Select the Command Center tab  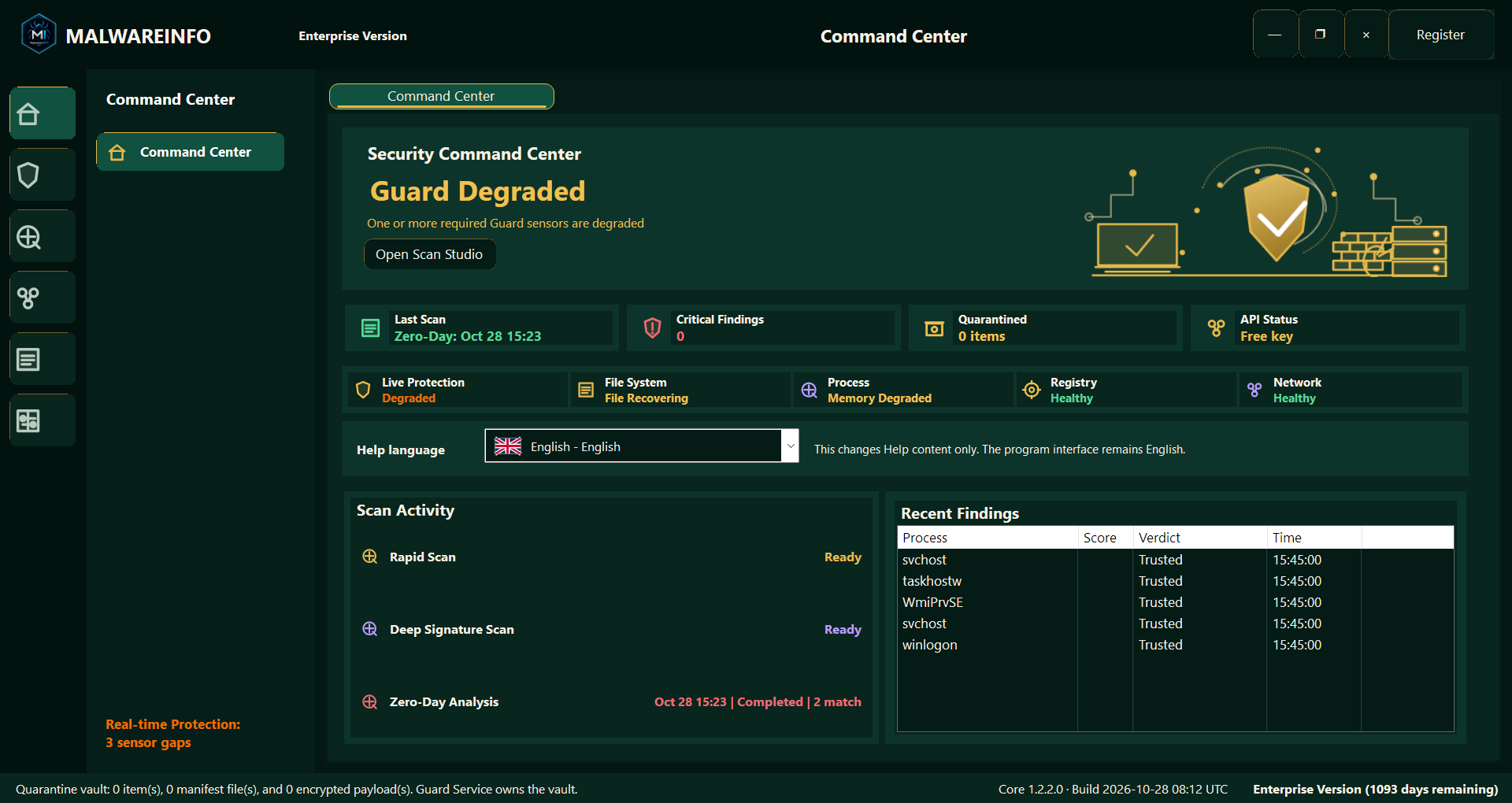click(441, 96)
